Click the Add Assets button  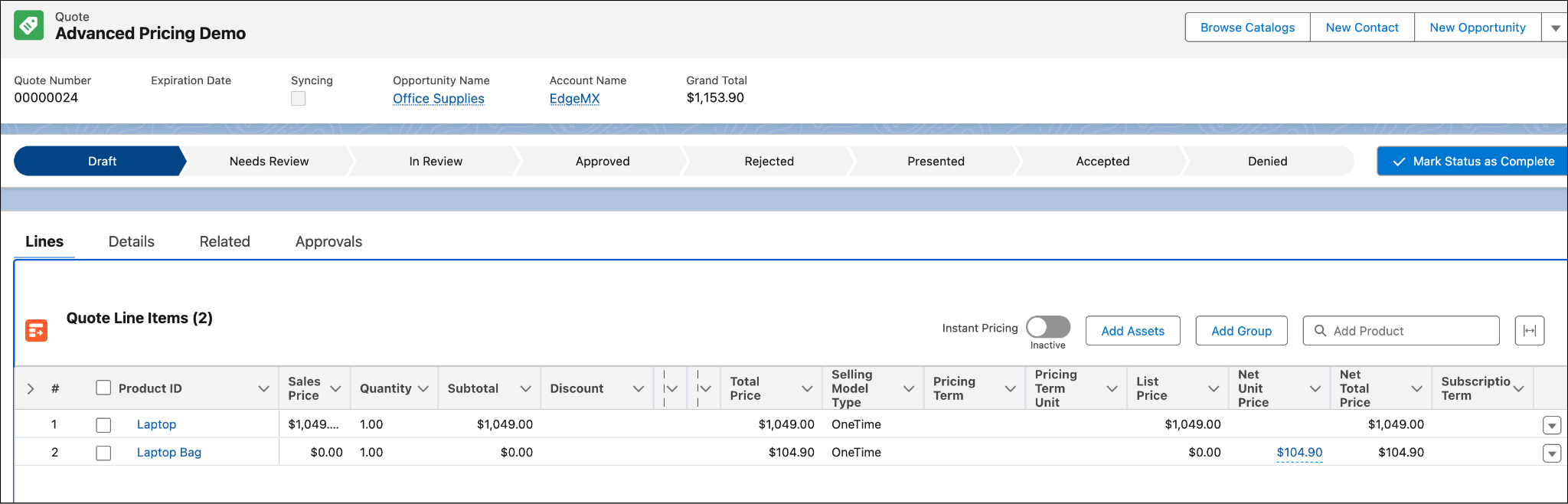1133,331
